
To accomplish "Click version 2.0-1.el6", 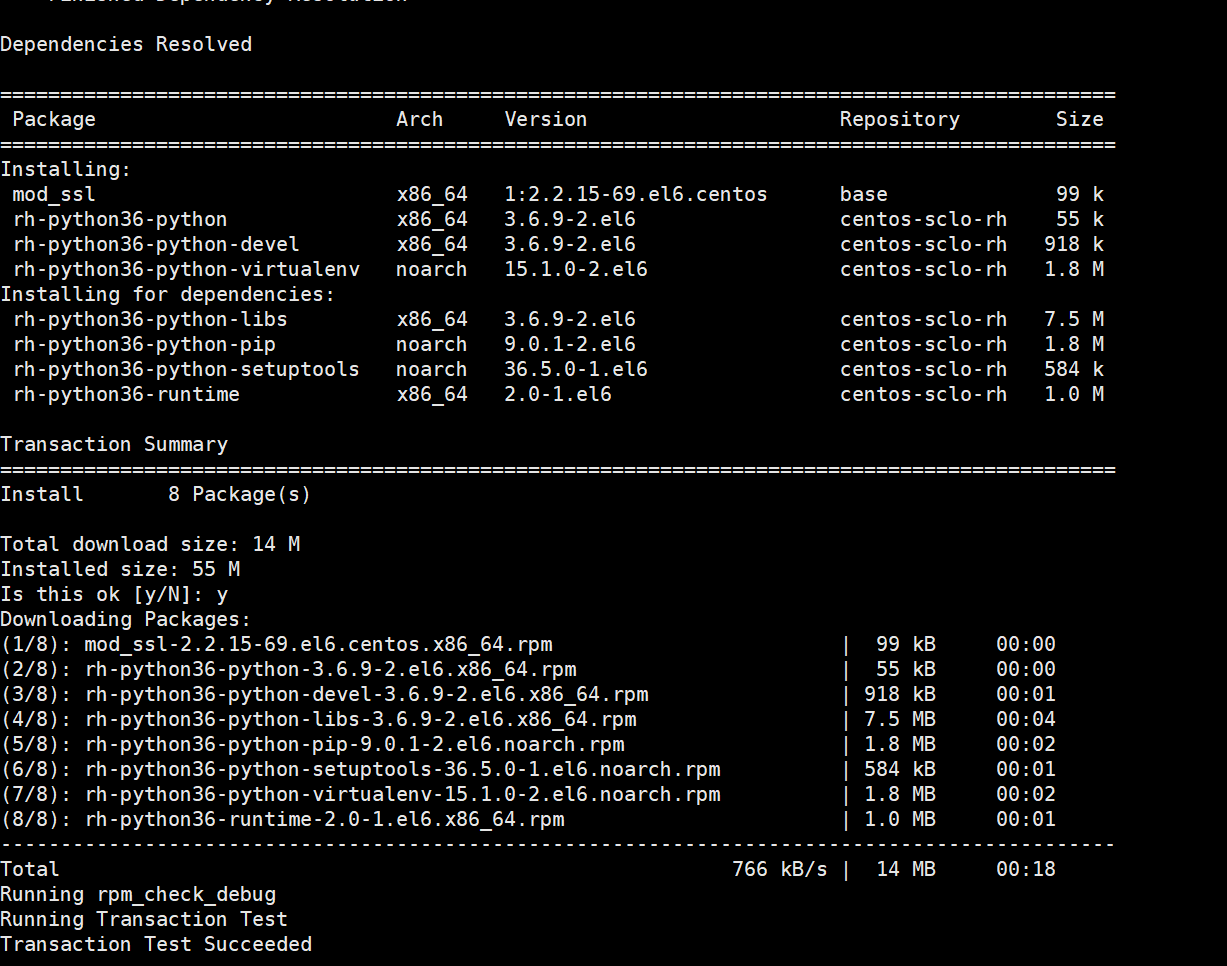I will click(558, 394).
